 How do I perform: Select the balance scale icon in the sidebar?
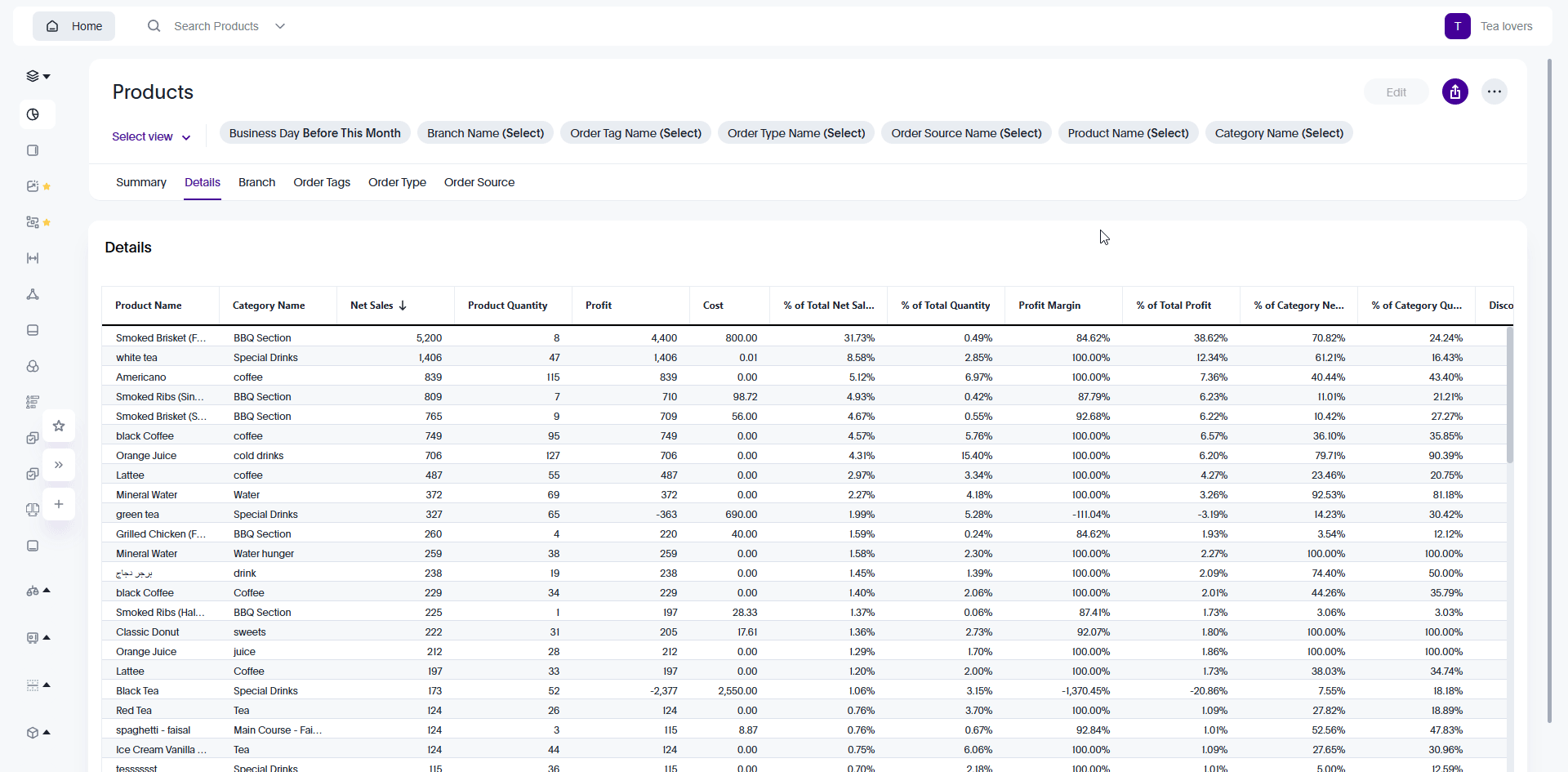click(x=32, y=591)
